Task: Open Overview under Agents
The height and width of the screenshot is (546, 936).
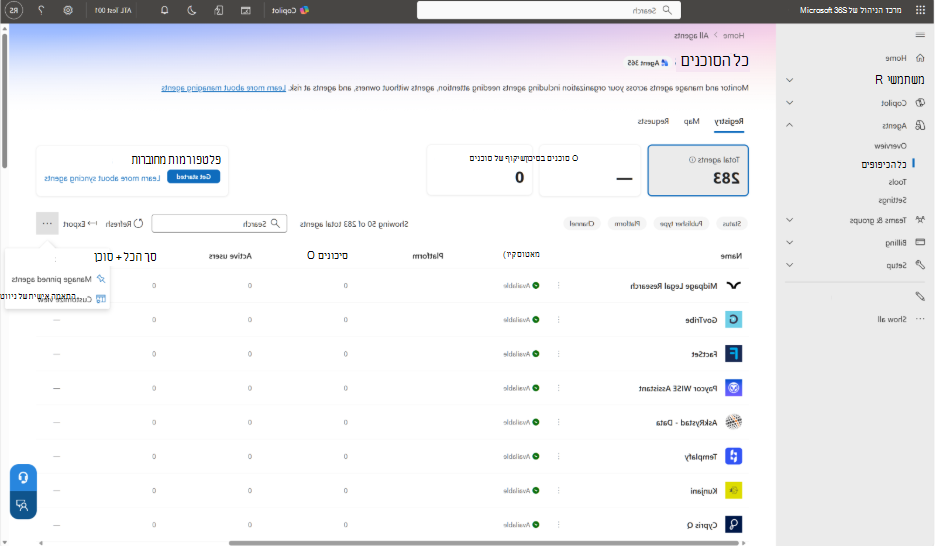Action: [x=890, y=146]
